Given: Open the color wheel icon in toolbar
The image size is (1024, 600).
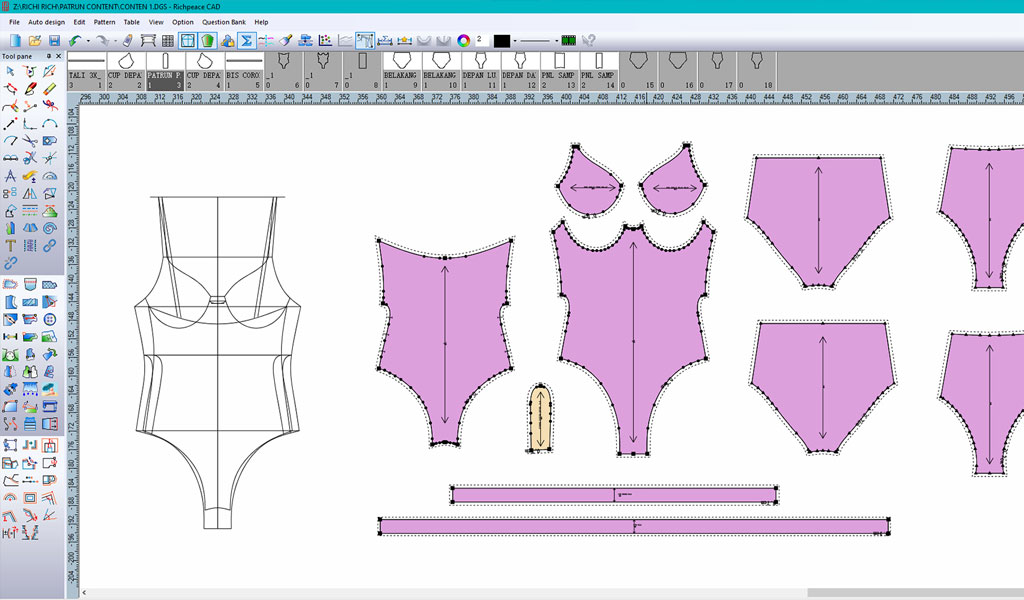Looking at the screenshot, I should 463,41.
